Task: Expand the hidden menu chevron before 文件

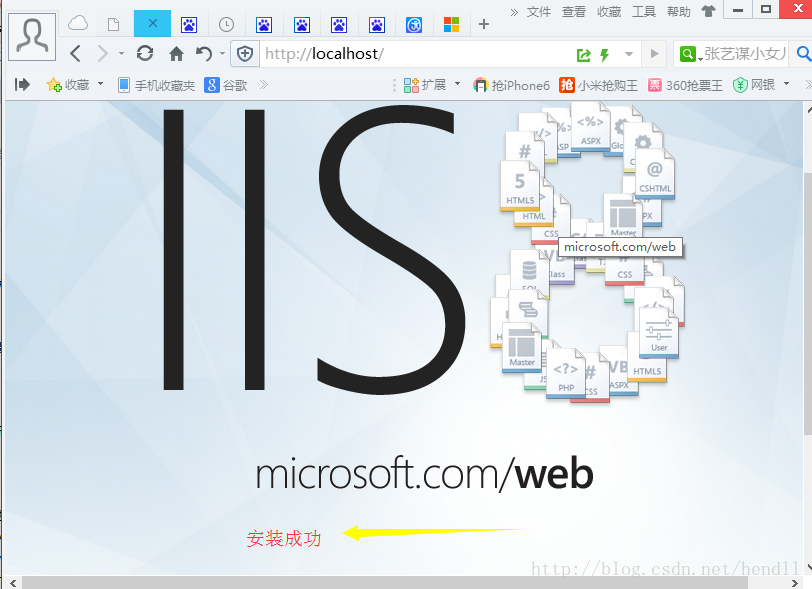Action: 514,12
